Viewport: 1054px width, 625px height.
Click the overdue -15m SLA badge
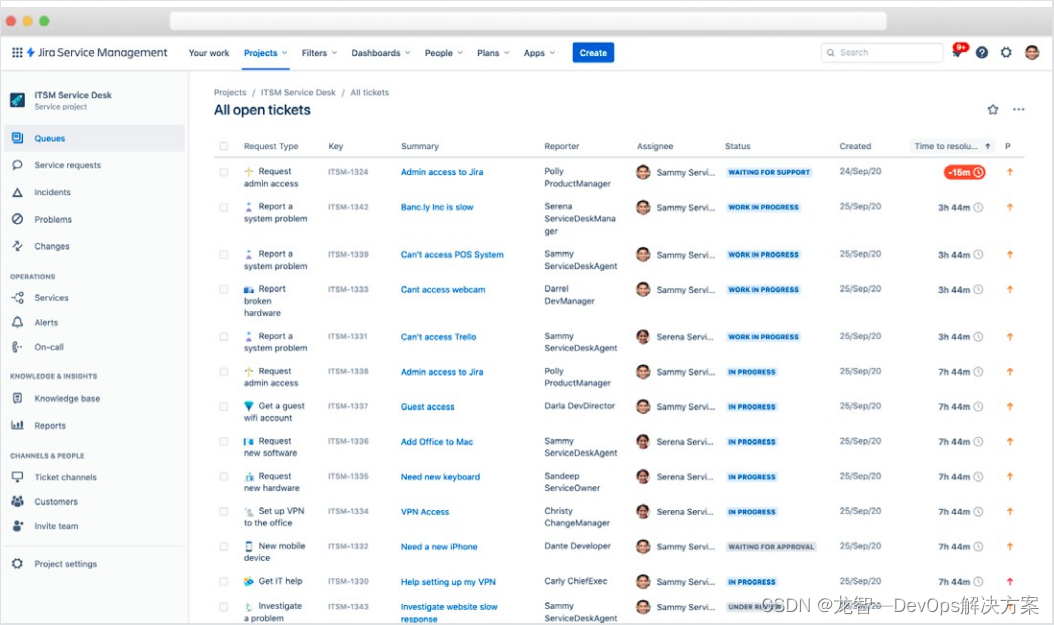pyautogui.click(x=965, y=173)
